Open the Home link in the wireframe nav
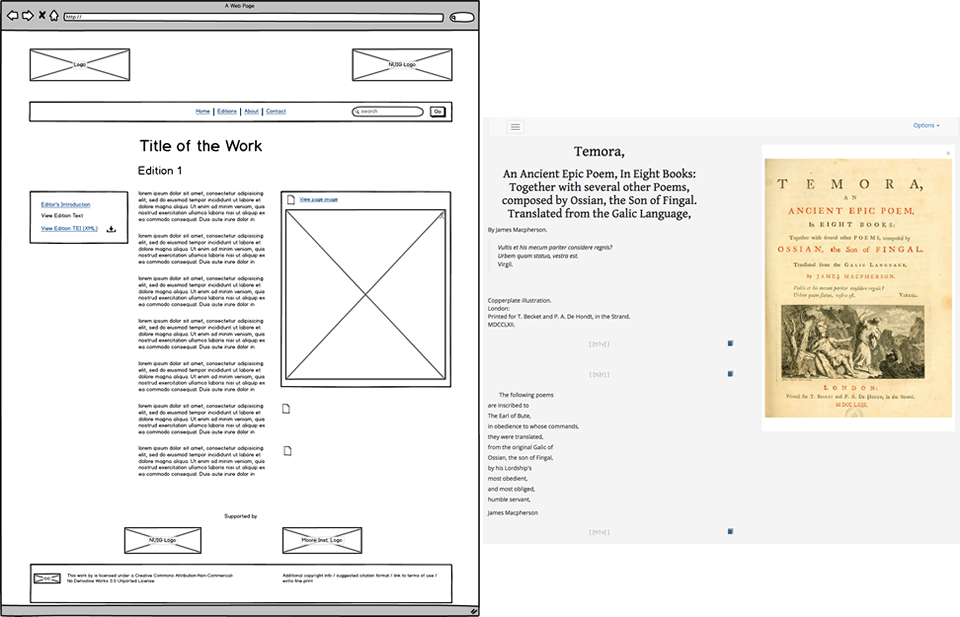 (x=203, y=111)
